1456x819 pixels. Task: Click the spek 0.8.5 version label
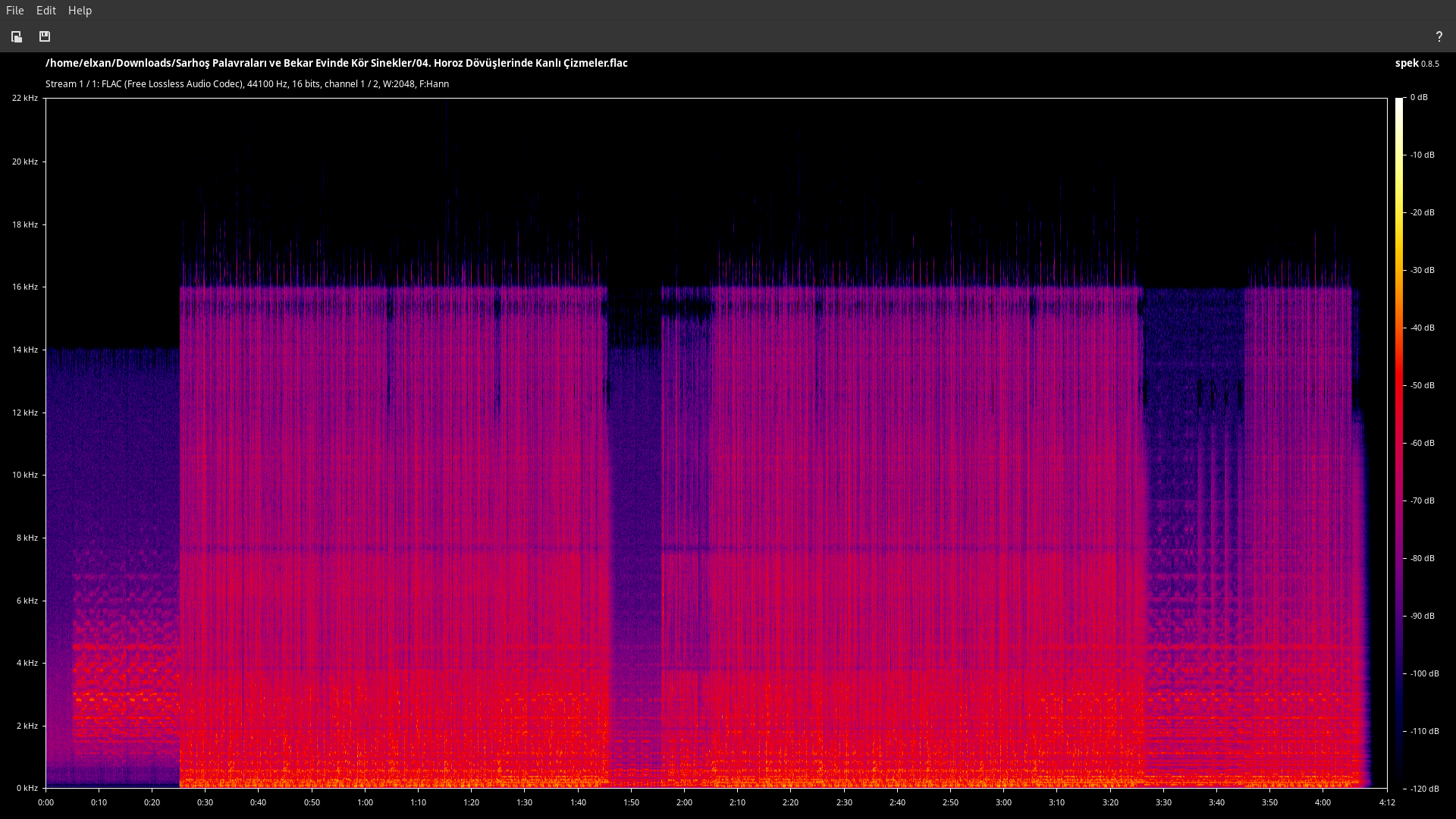pos(1417,63)
